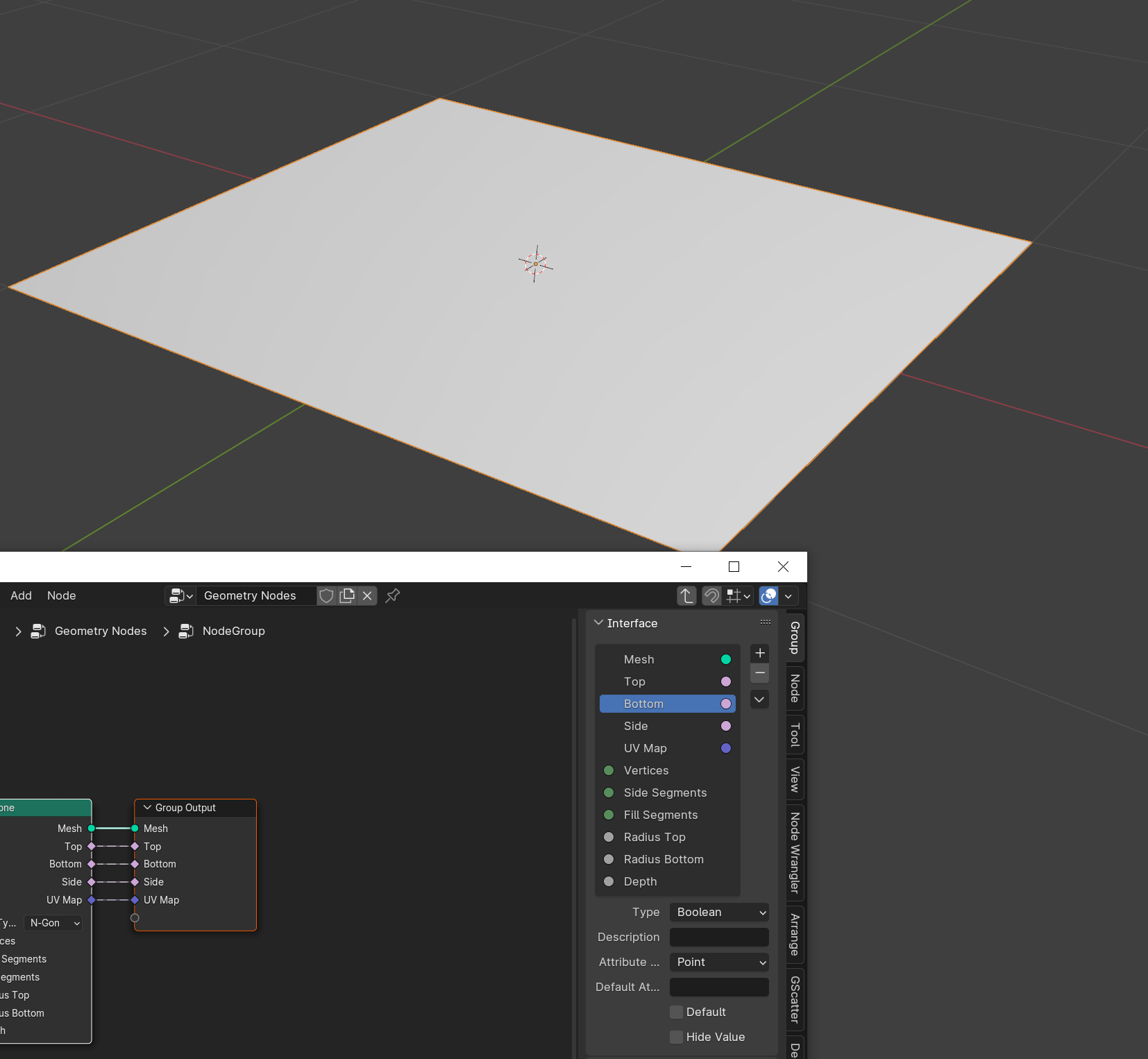Click the Description text field
The width and height of the screenshot is (1148, 1059).
click(x=719, y=937)
